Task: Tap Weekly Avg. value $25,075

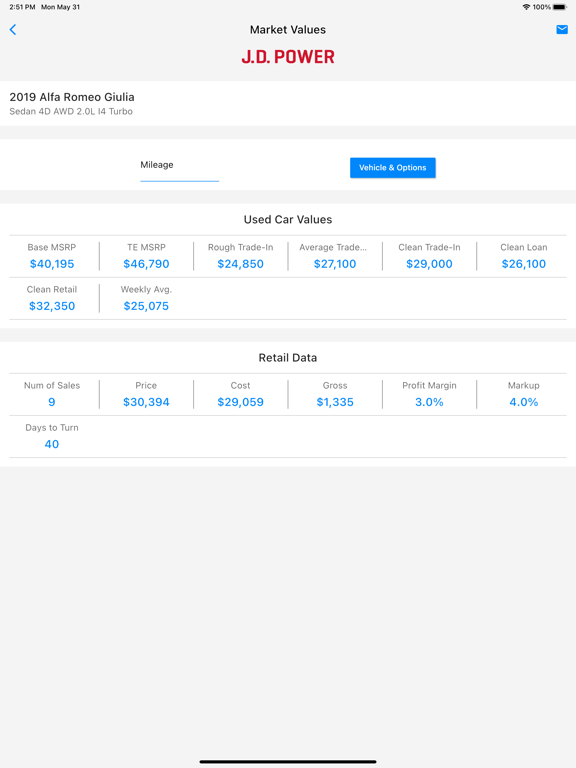Action: pos(146,306)
